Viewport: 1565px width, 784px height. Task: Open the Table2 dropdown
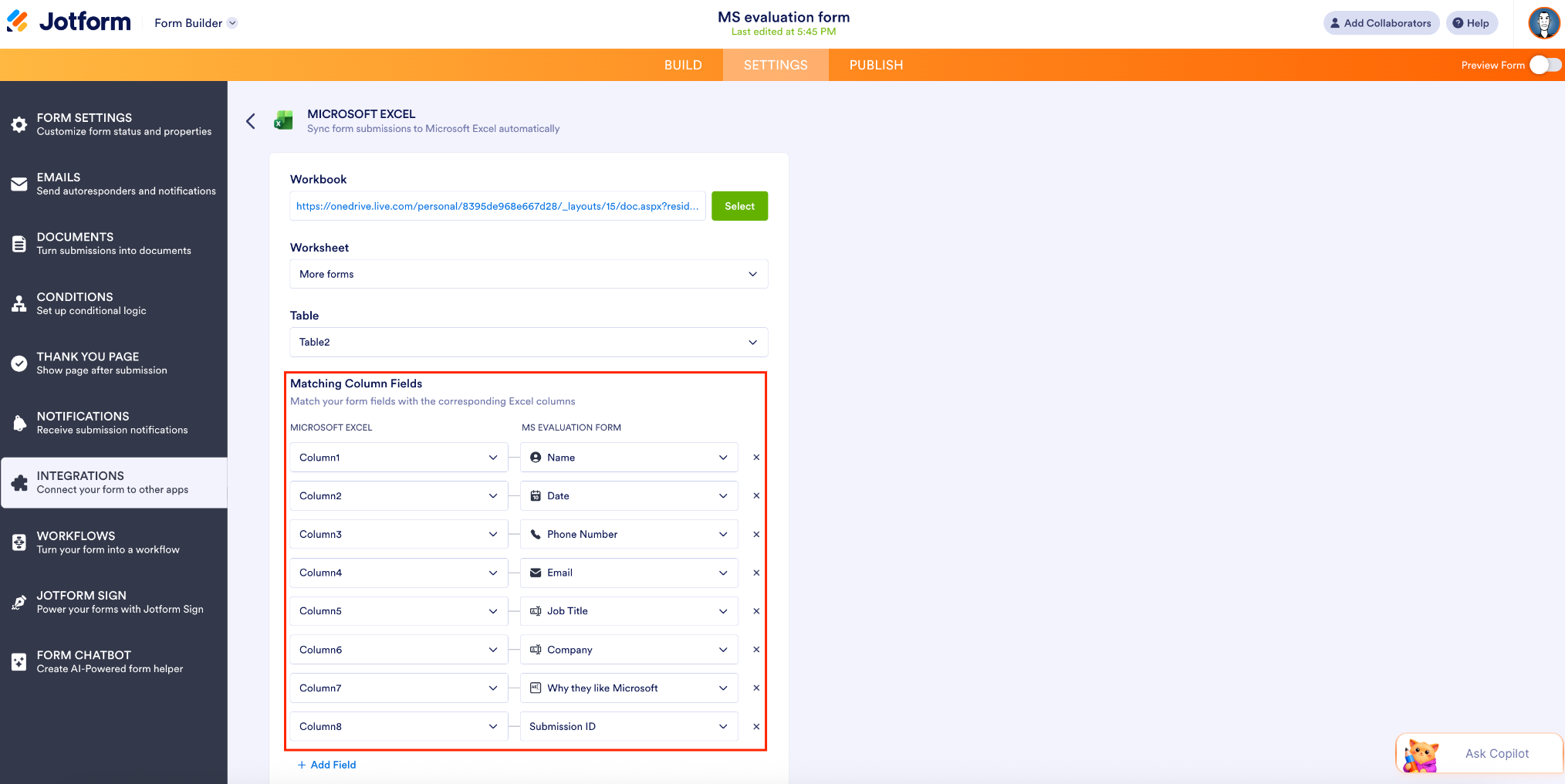528,342
